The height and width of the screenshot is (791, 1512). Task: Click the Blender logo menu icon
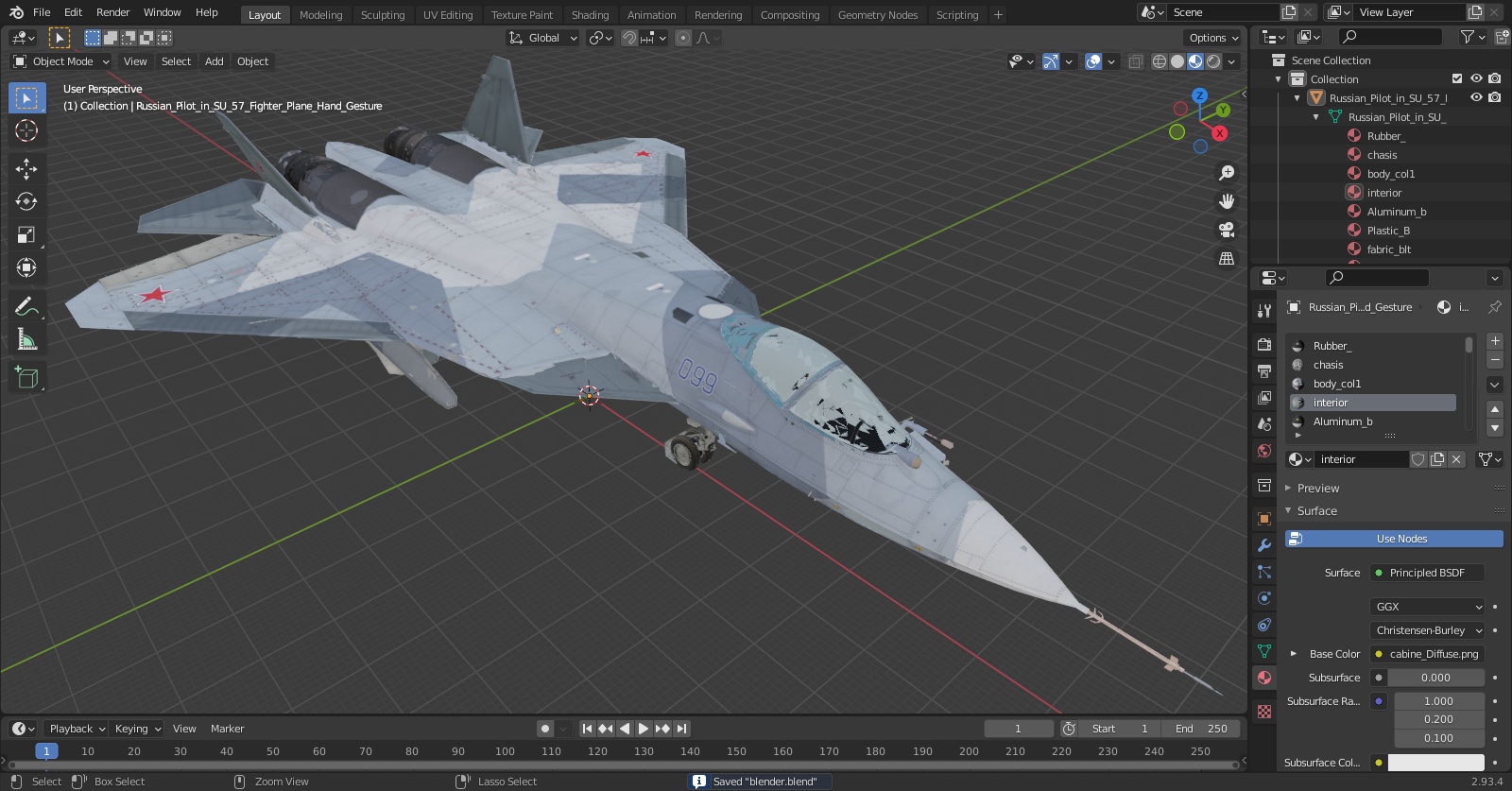(16, 12)
